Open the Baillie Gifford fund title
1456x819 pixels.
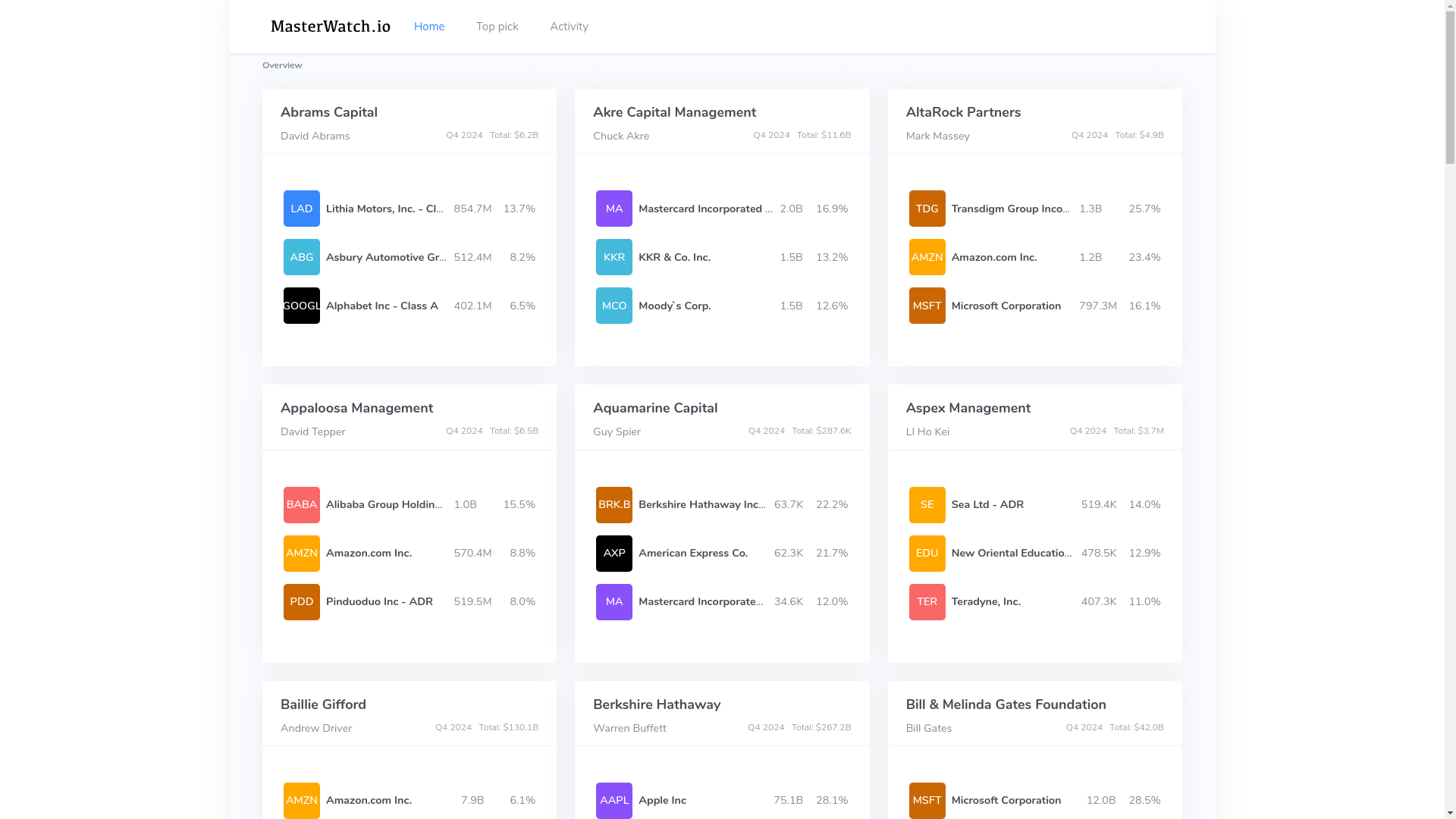(323, 704)
